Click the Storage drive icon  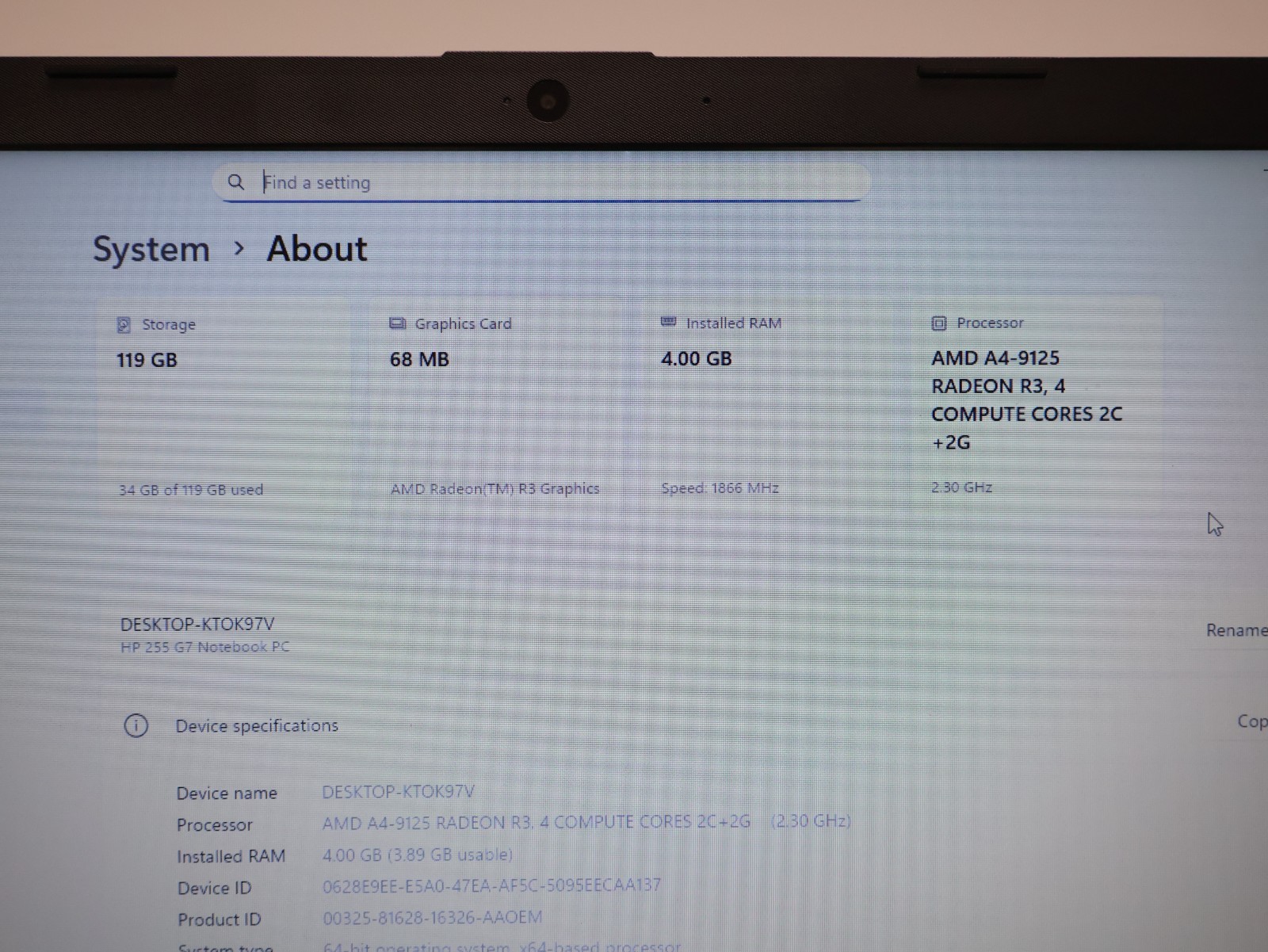[124, 325]
